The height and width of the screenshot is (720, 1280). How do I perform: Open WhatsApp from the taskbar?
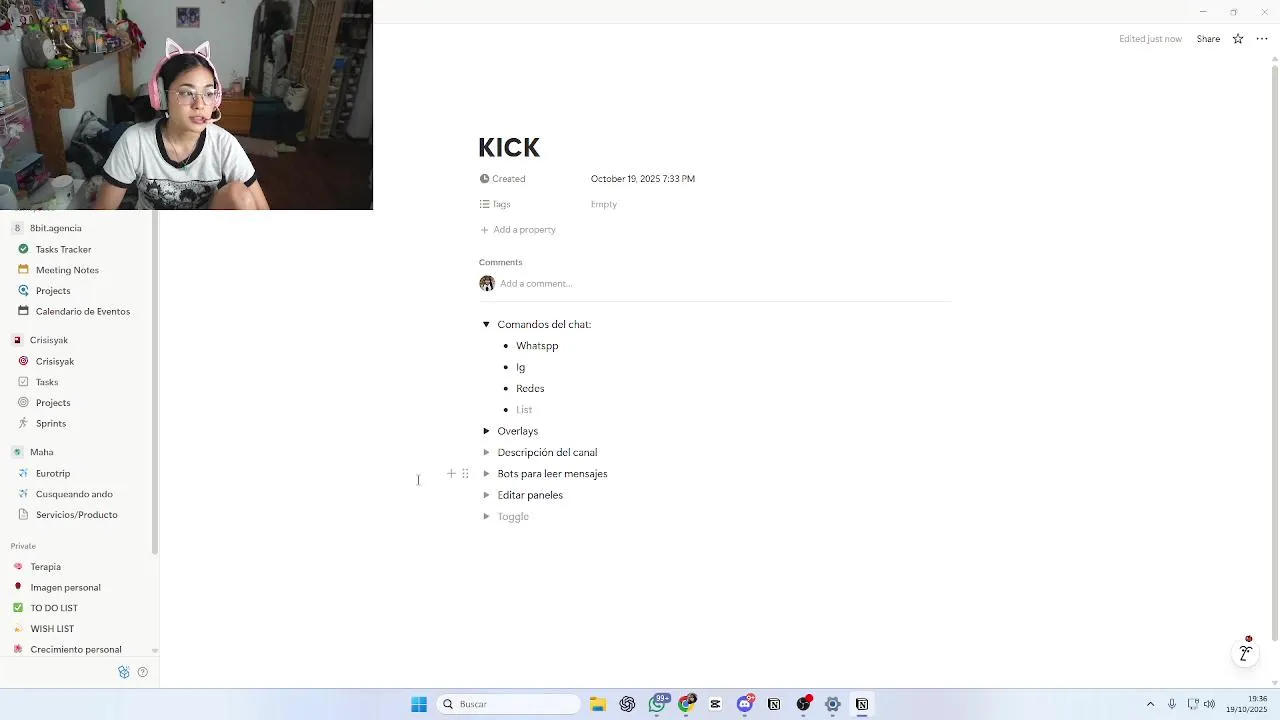tap(657, 704)
